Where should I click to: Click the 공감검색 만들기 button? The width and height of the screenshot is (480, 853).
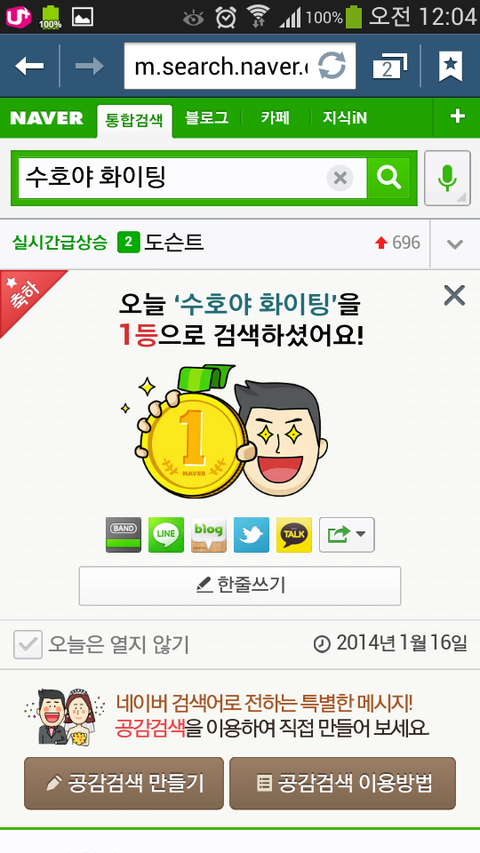coord(124,783)
